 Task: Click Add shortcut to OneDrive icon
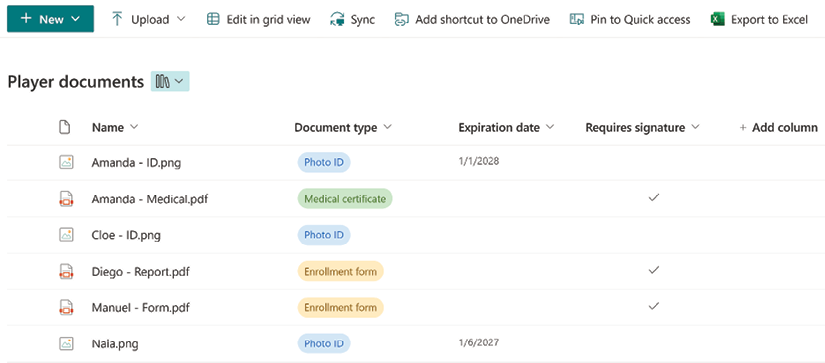[401, 19]
